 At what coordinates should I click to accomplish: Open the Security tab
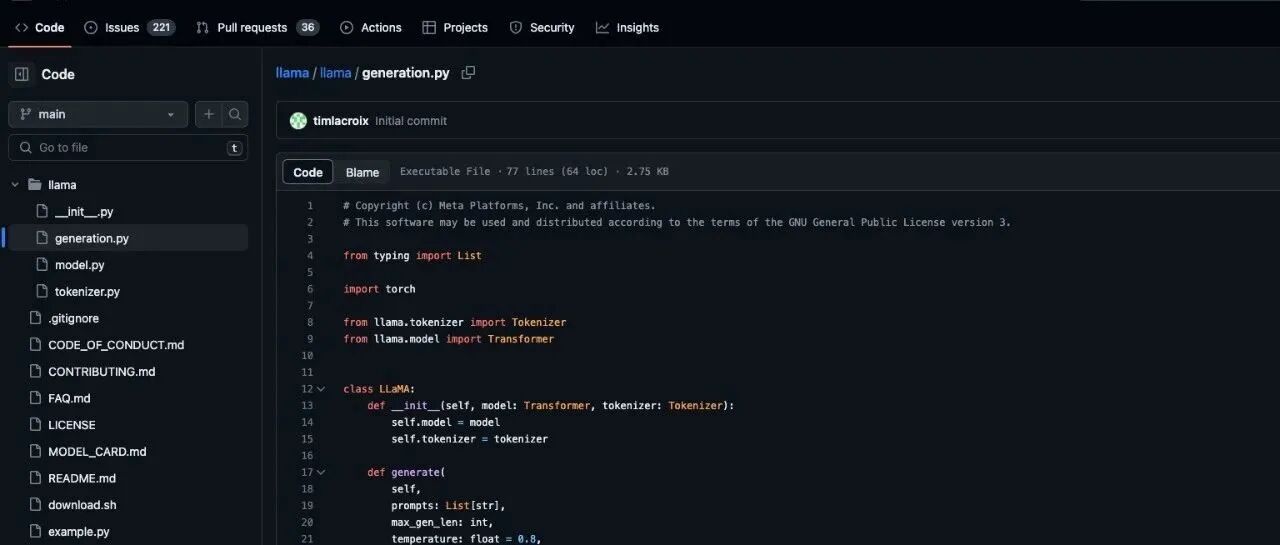[542, 28]
